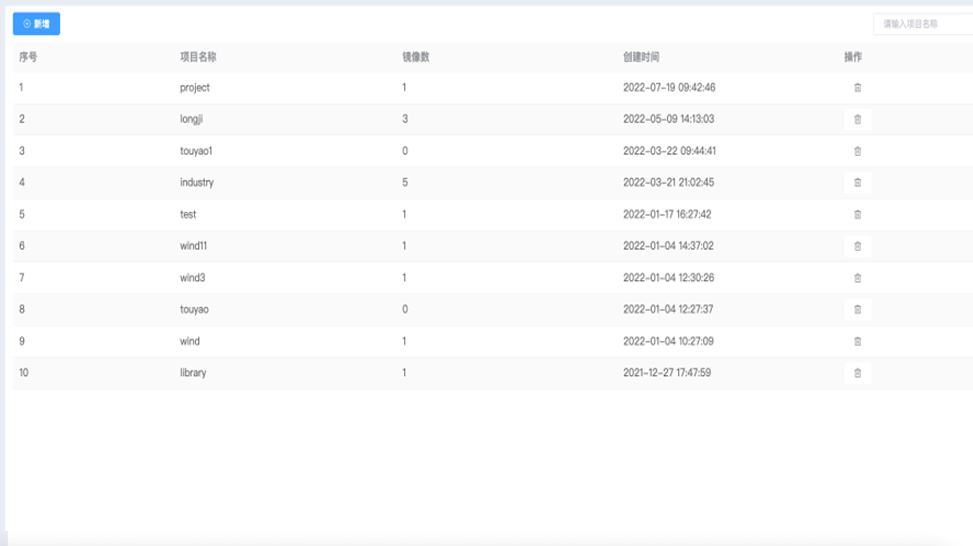The height and width of the screenshot is (546, 973).
Task: Focus the project name search field
Action: click(922, 24)
